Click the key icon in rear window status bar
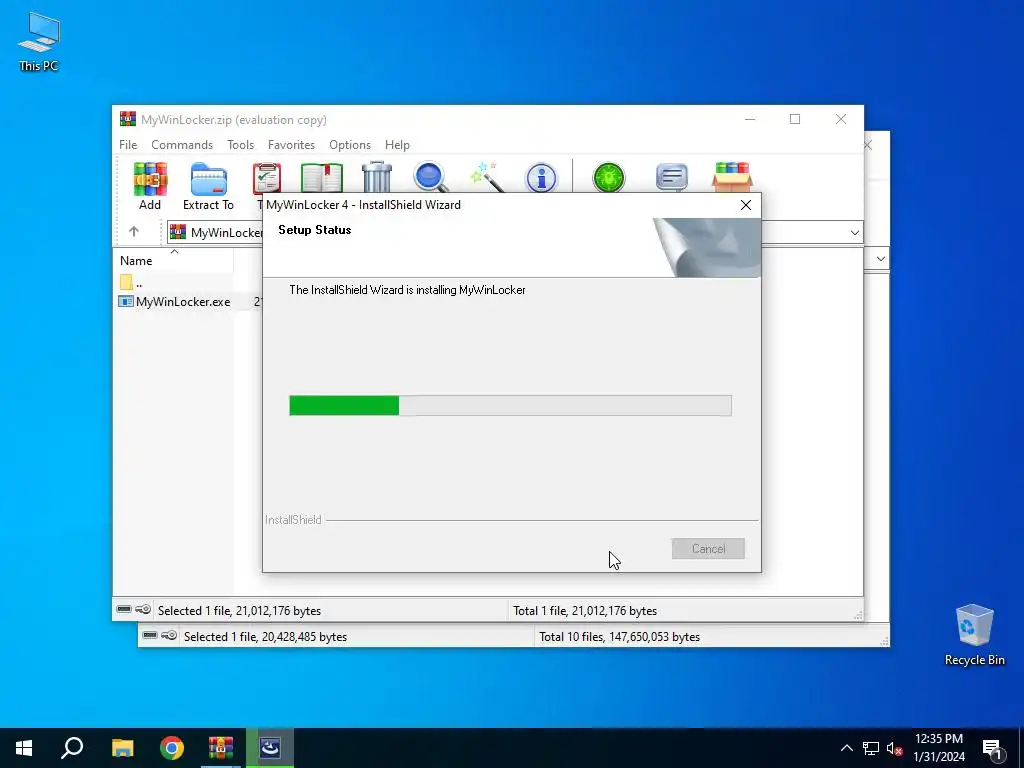Viewport: 1024px width, 768px height. click(169, 635)
